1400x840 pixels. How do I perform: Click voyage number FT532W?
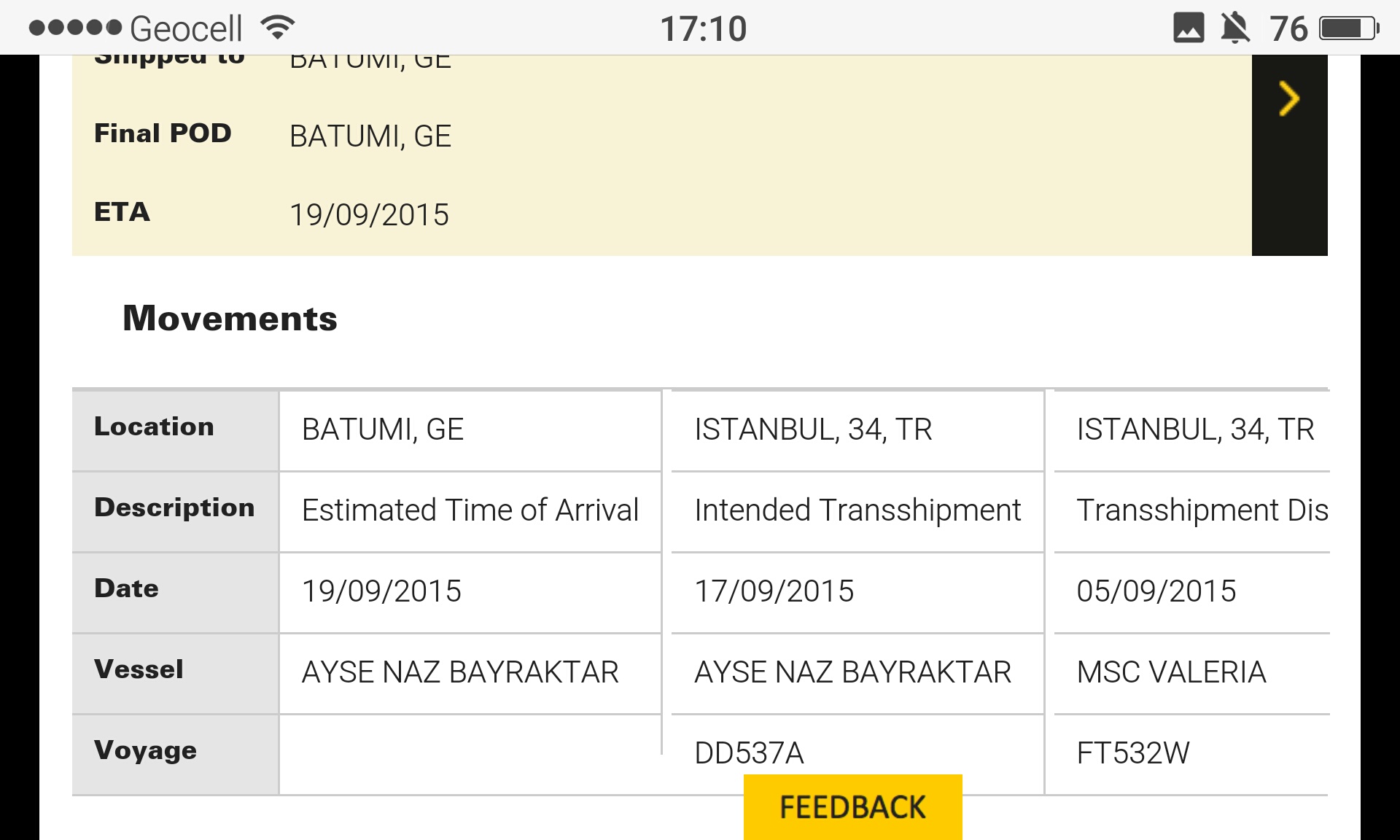click(1133, 753)
